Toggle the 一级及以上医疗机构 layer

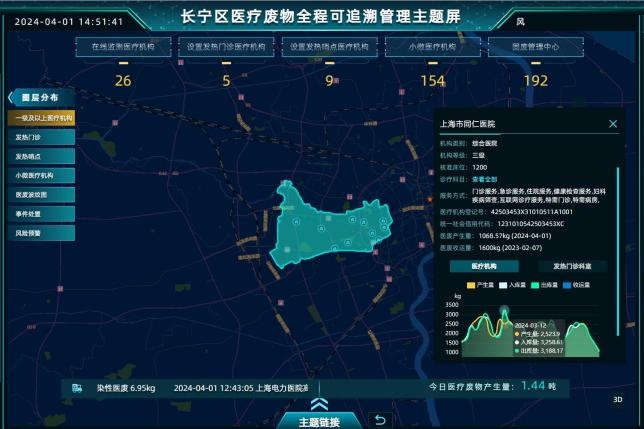point(41,118)
